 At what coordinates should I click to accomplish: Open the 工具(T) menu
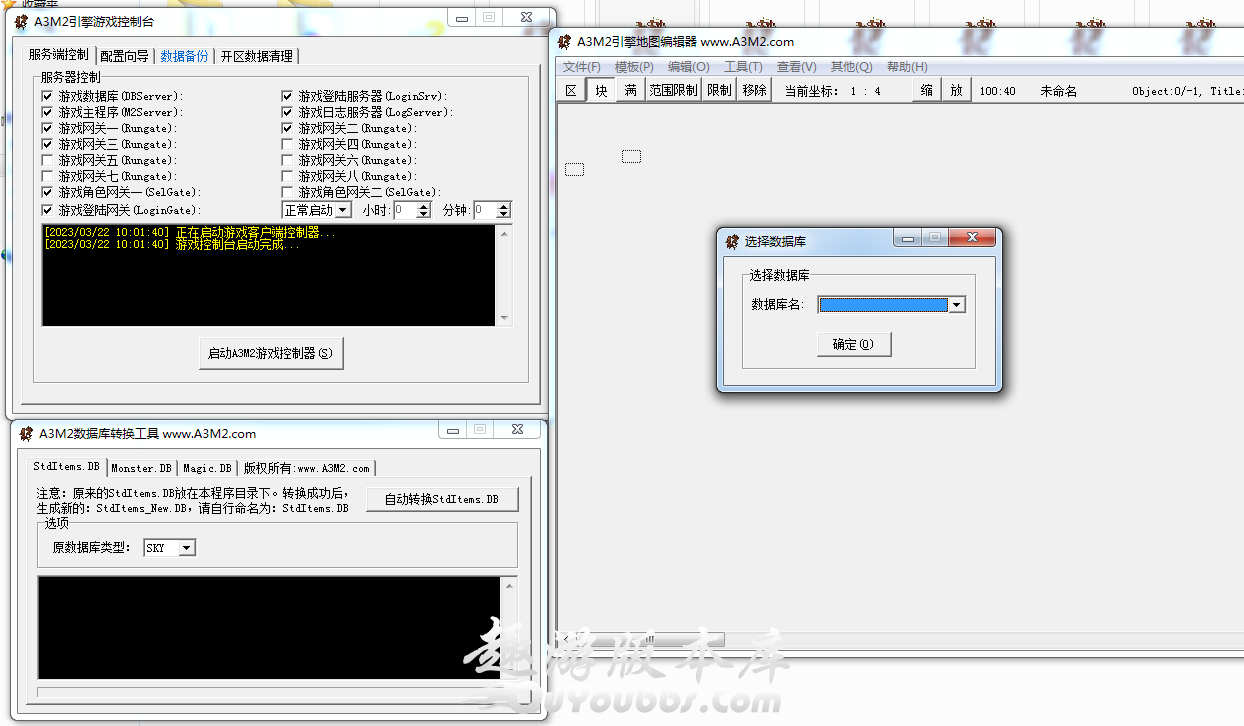point(743,67)
